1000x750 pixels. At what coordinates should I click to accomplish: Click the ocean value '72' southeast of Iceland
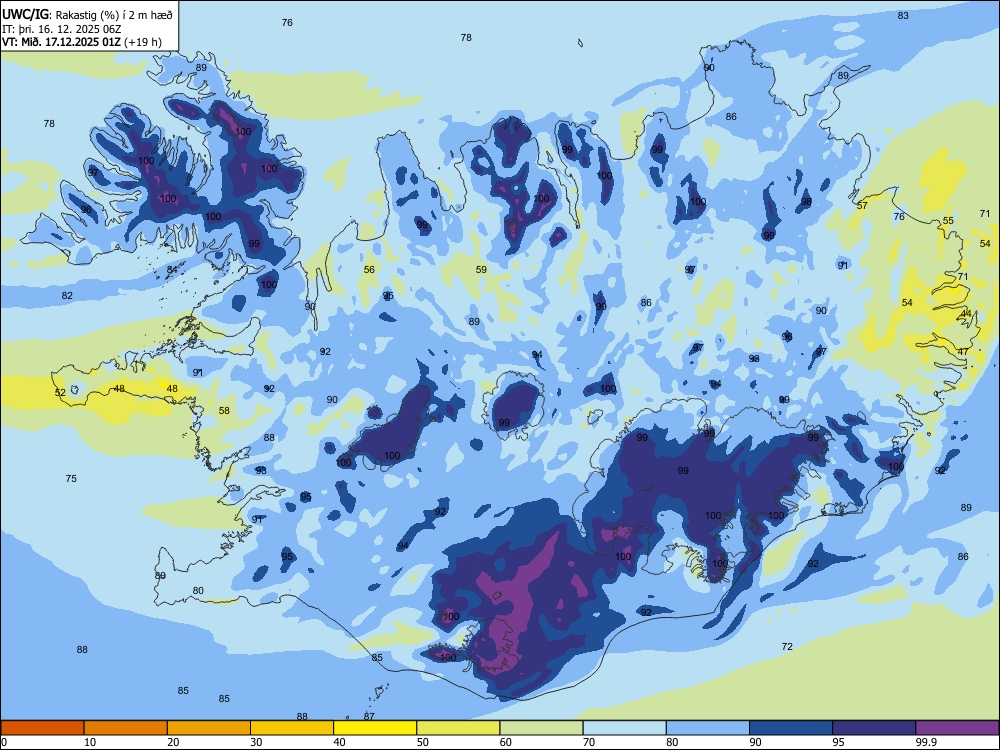coord(787,646)
